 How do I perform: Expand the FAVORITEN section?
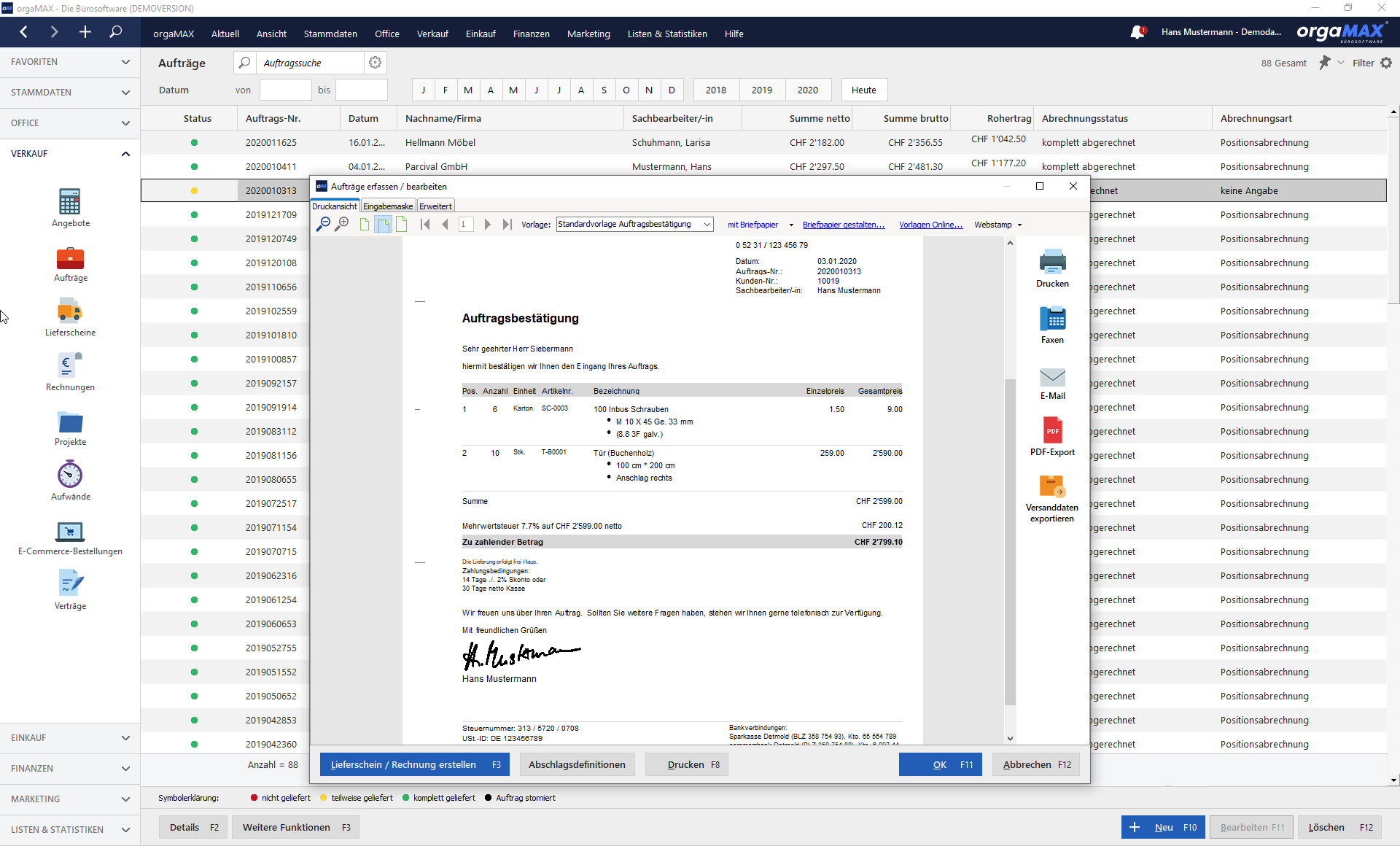click(70, 62)
